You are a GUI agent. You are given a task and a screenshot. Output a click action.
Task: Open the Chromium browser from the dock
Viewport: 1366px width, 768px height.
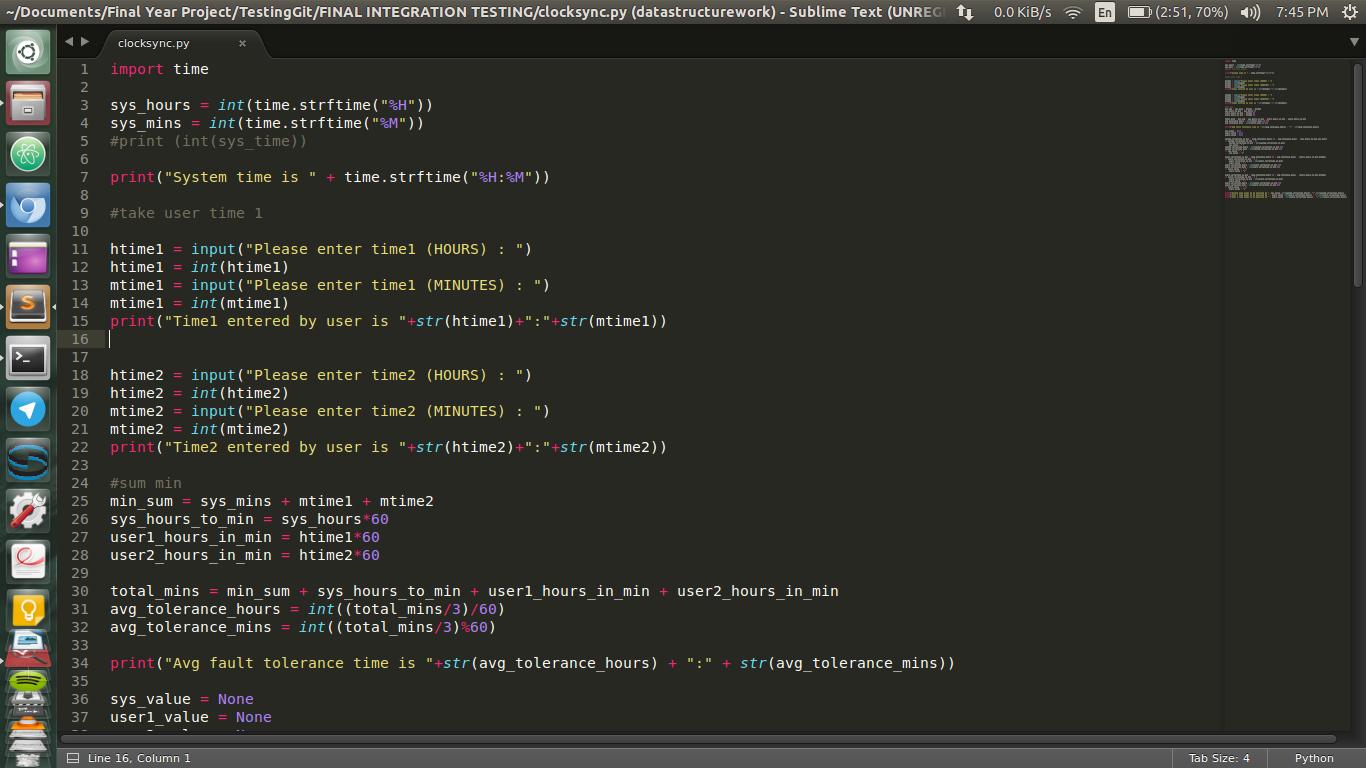tap(28, 205)
